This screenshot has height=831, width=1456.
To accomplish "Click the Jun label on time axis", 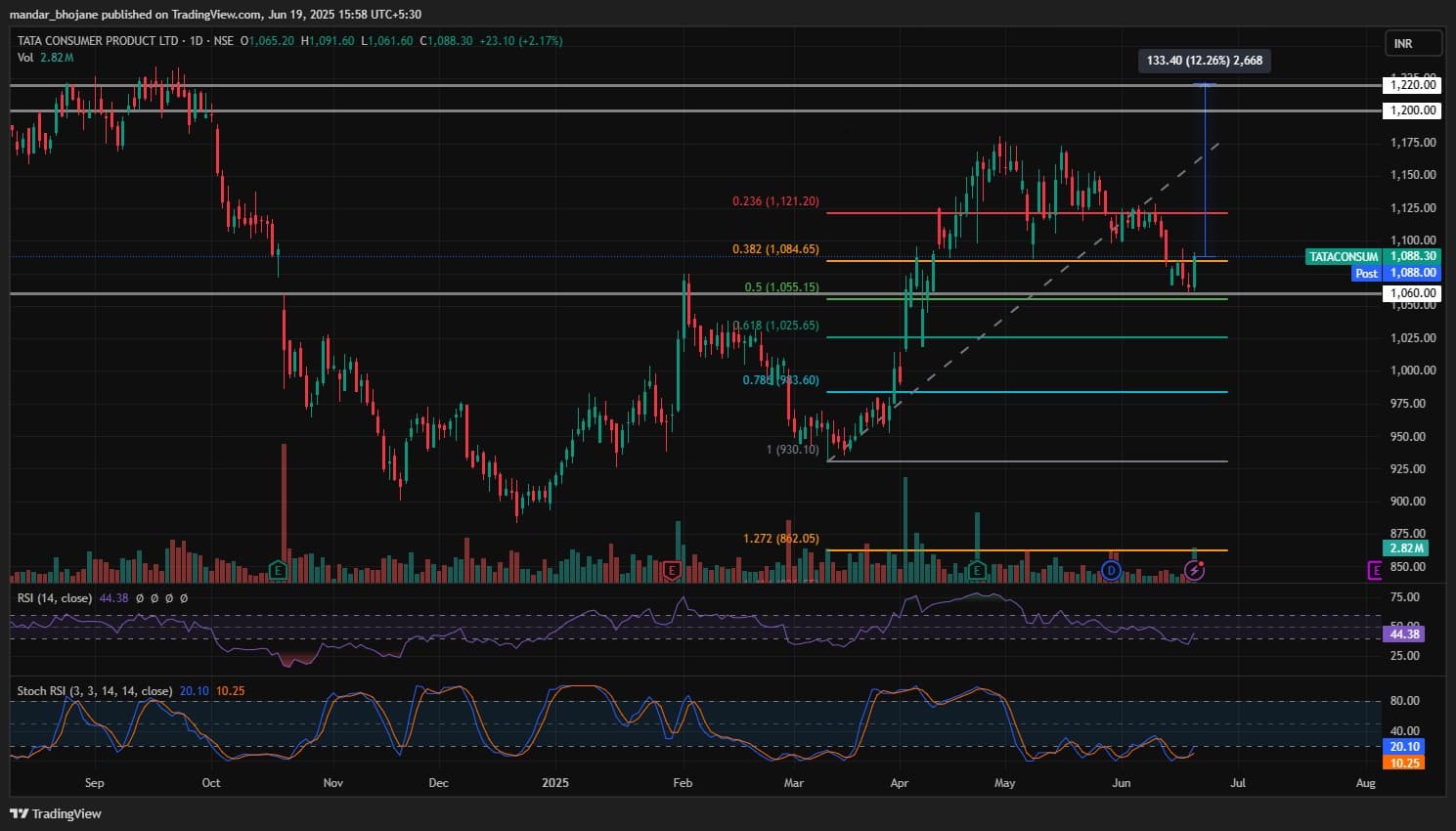I will coord(1122,783).
